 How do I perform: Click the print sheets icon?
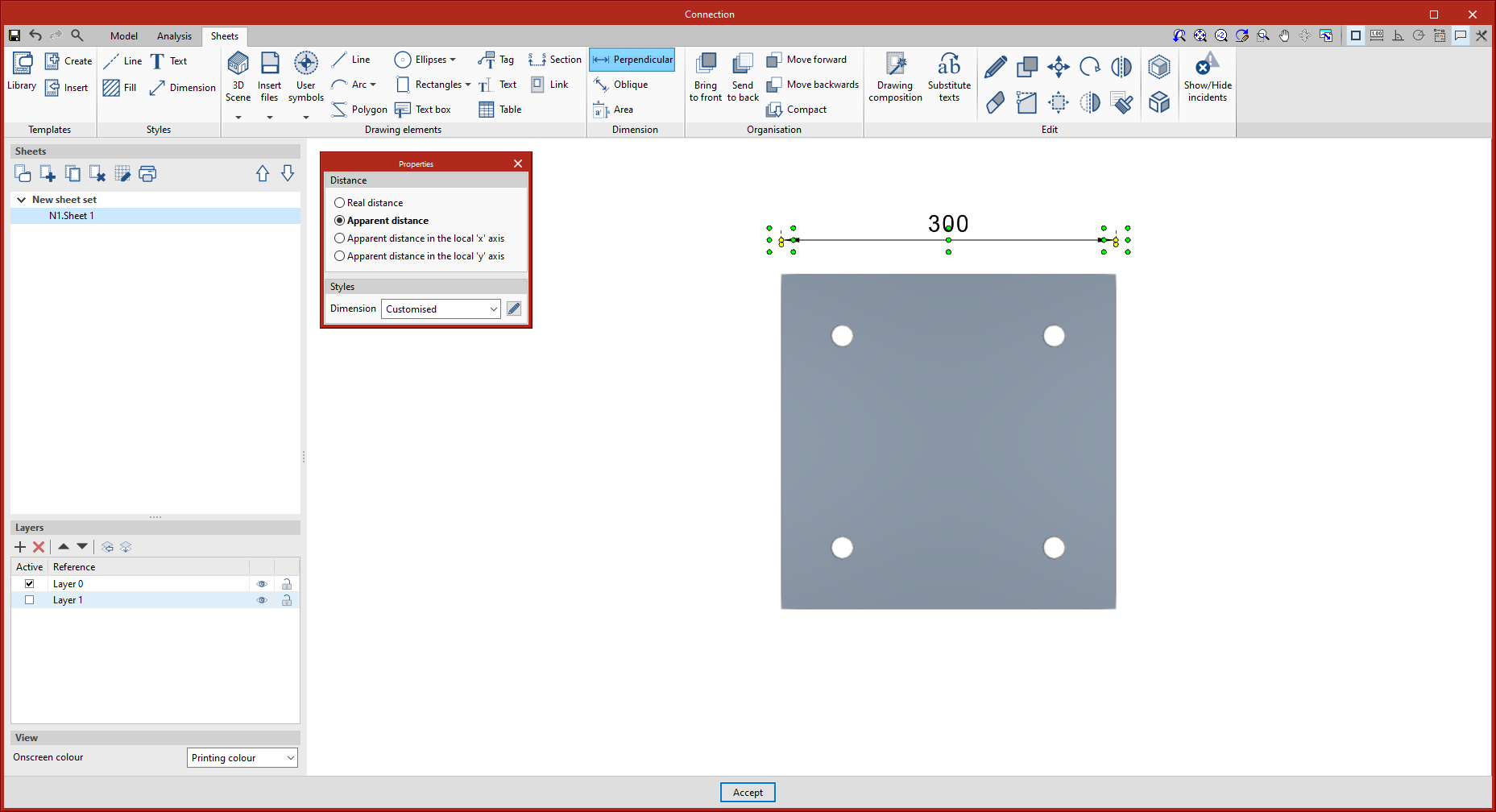pyautogui.click(x=147, y=174)
